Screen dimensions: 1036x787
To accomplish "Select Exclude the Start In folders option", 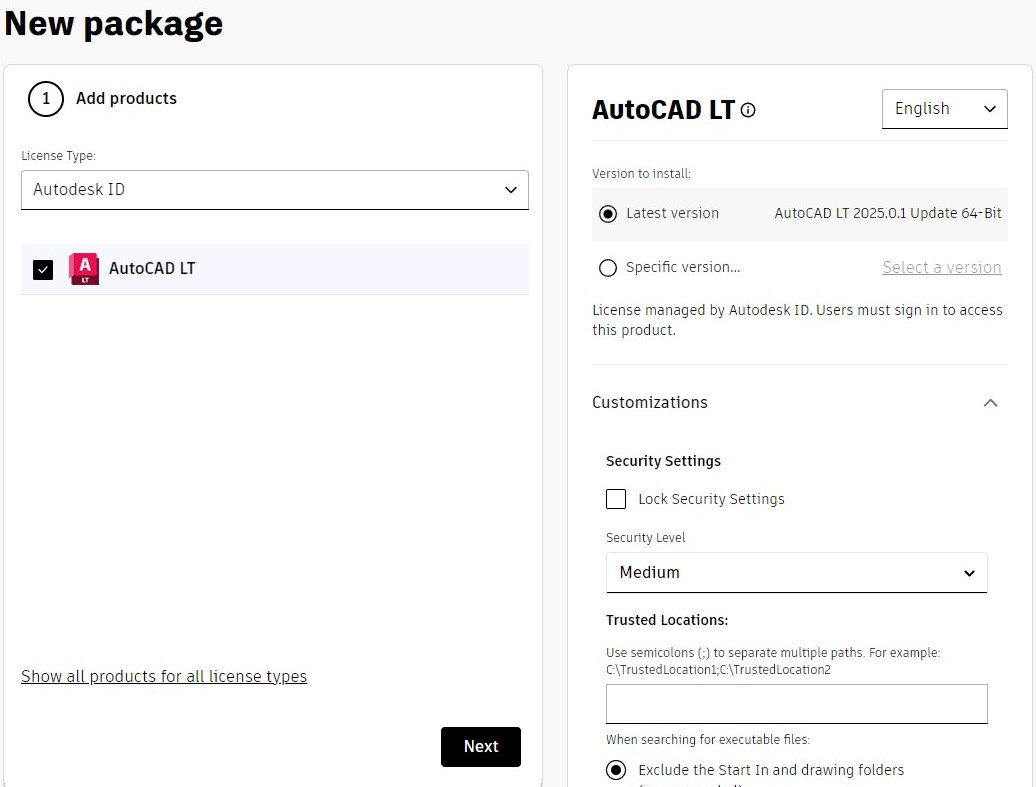I will [x=617, y=770].
